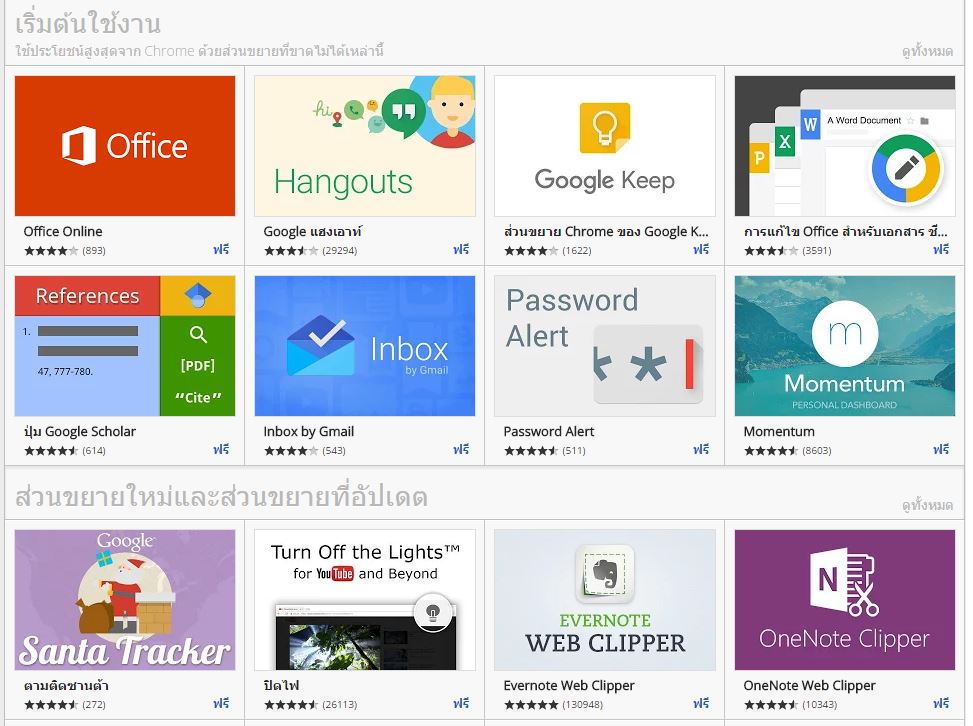Image resolution: width=973 pixels, height=726 pixels.
Task: Click the review count '(8603)'
Action: point(817,450)
